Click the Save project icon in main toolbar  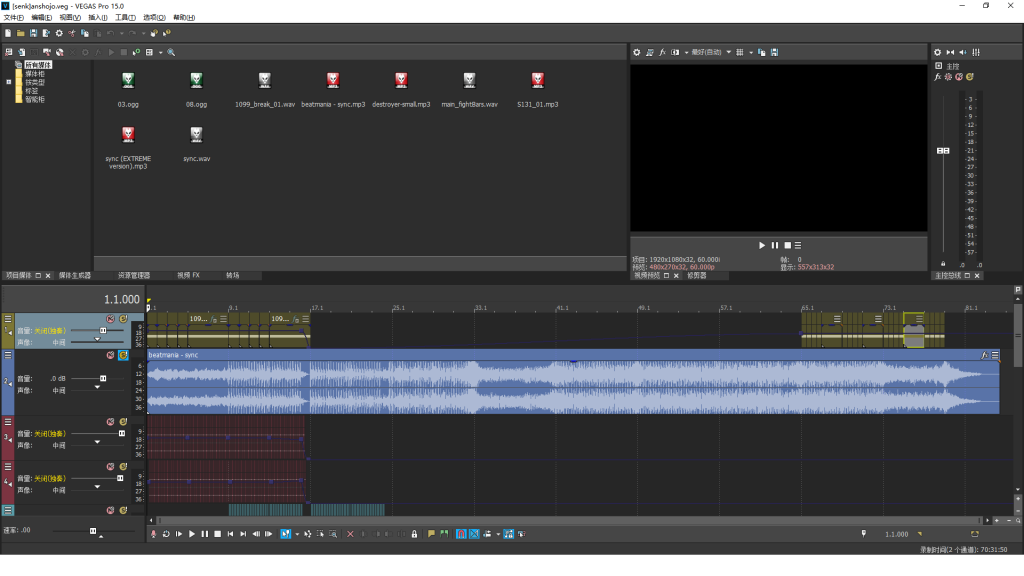coord(33,33)
